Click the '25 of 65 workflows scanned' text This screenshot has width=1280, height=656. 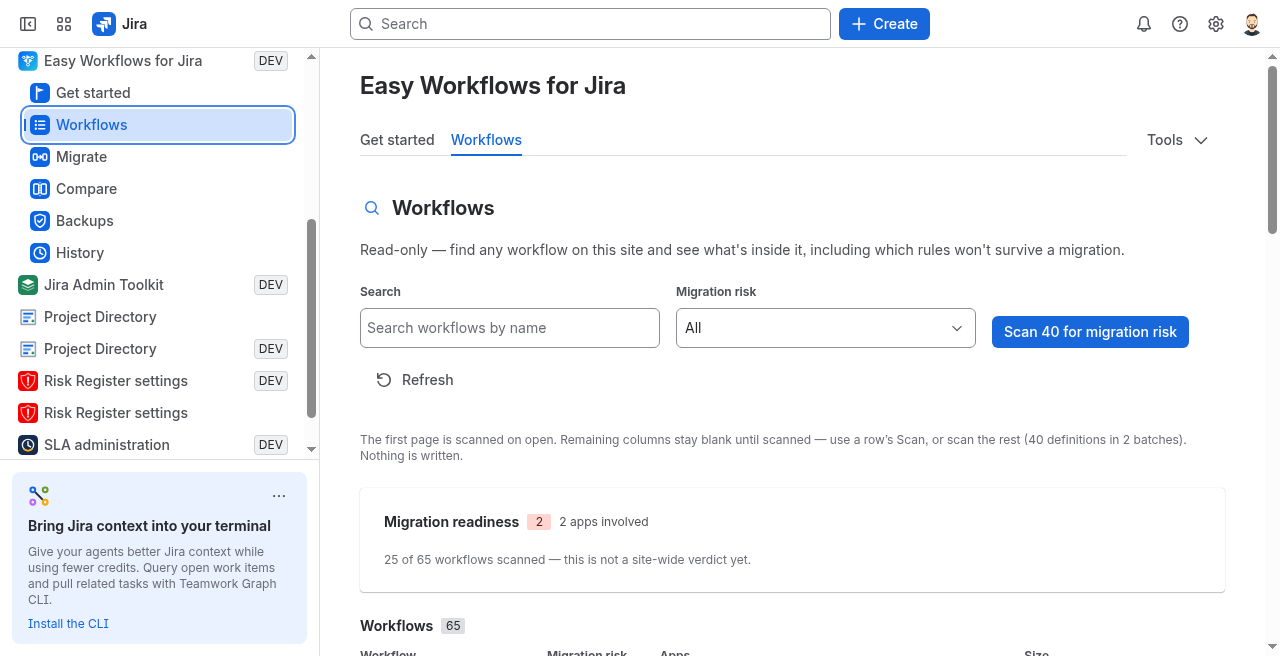[567, 560]
